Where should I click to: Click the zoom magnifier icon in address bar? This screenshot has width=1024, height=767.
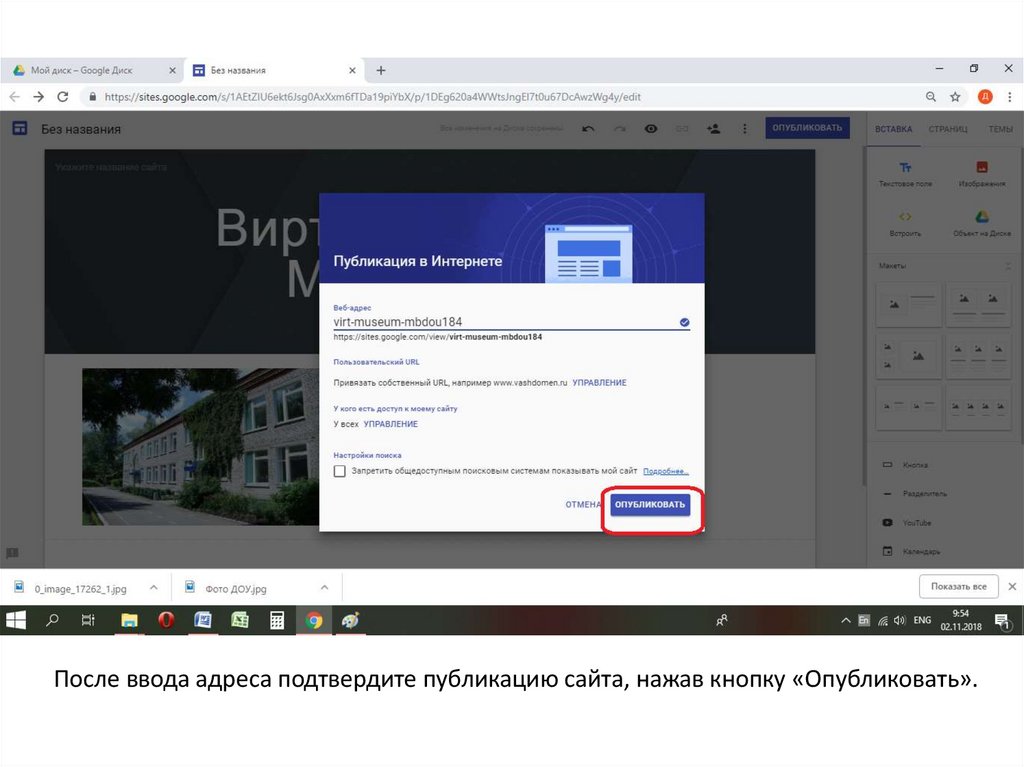point(931,97)
